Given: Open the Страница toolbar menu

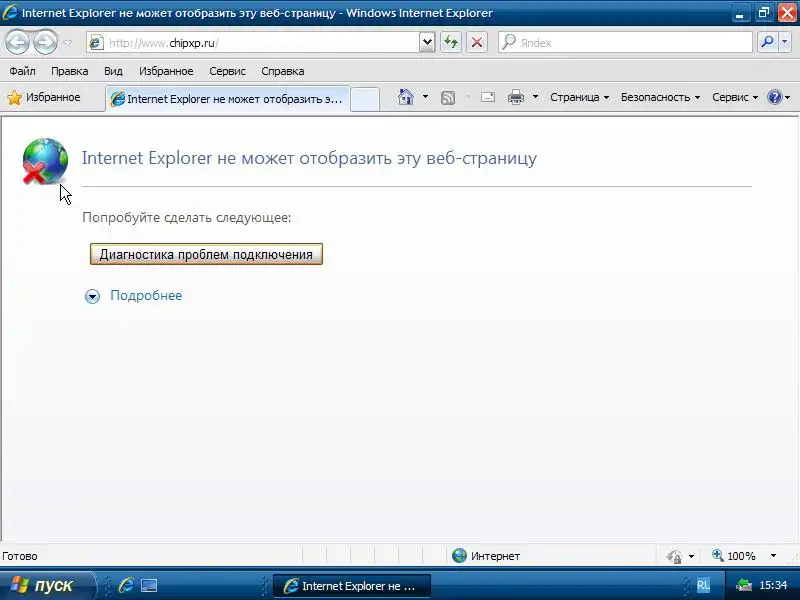Looking at the screenshot, I should (x=579, y=97).
